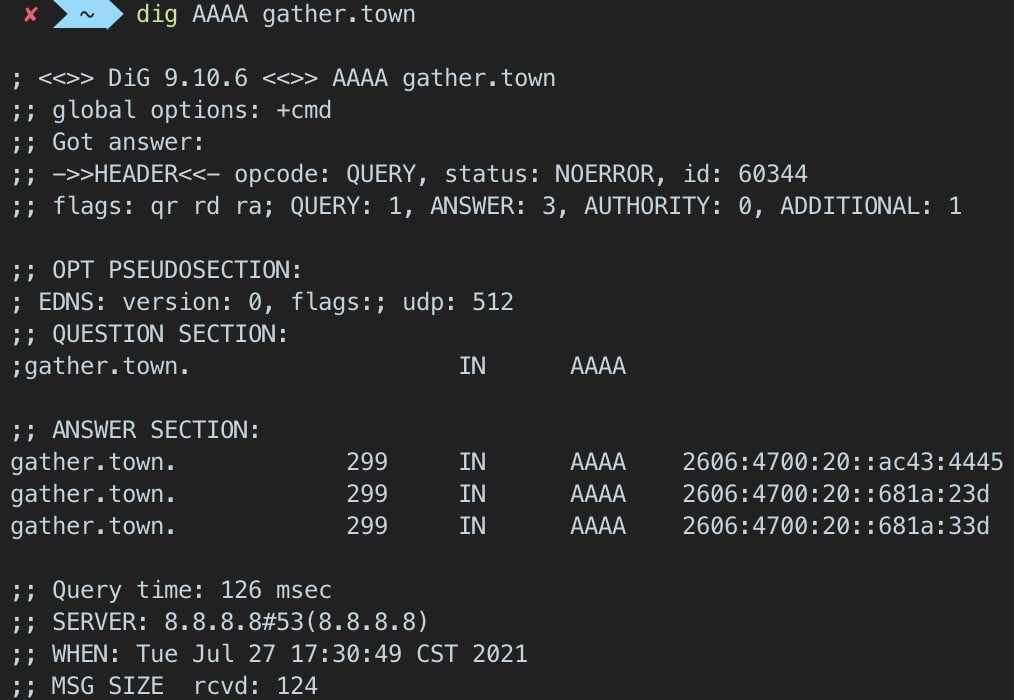
Task: Click the red X error status icon
Action: pos(30,14)
